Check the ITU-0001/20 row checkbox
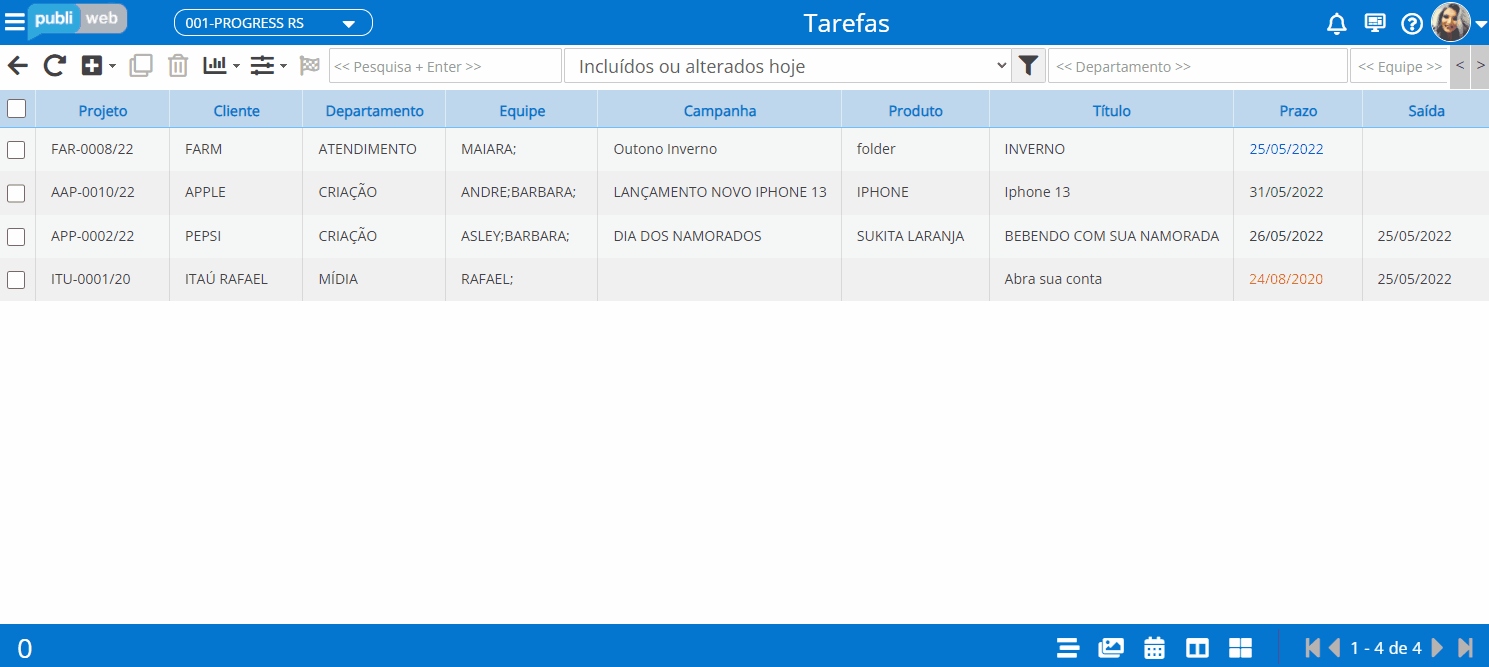This screenshot has width=1489, height=667. pyautogui.click(x=16, y=280)
